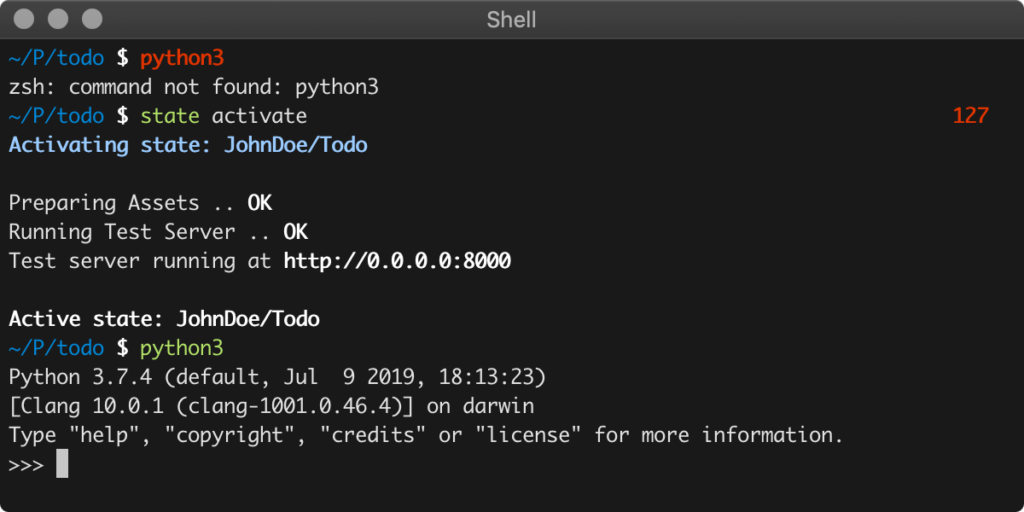Click 'Activating state: JohnDoe/Todo' line

(x=188, y=145)
